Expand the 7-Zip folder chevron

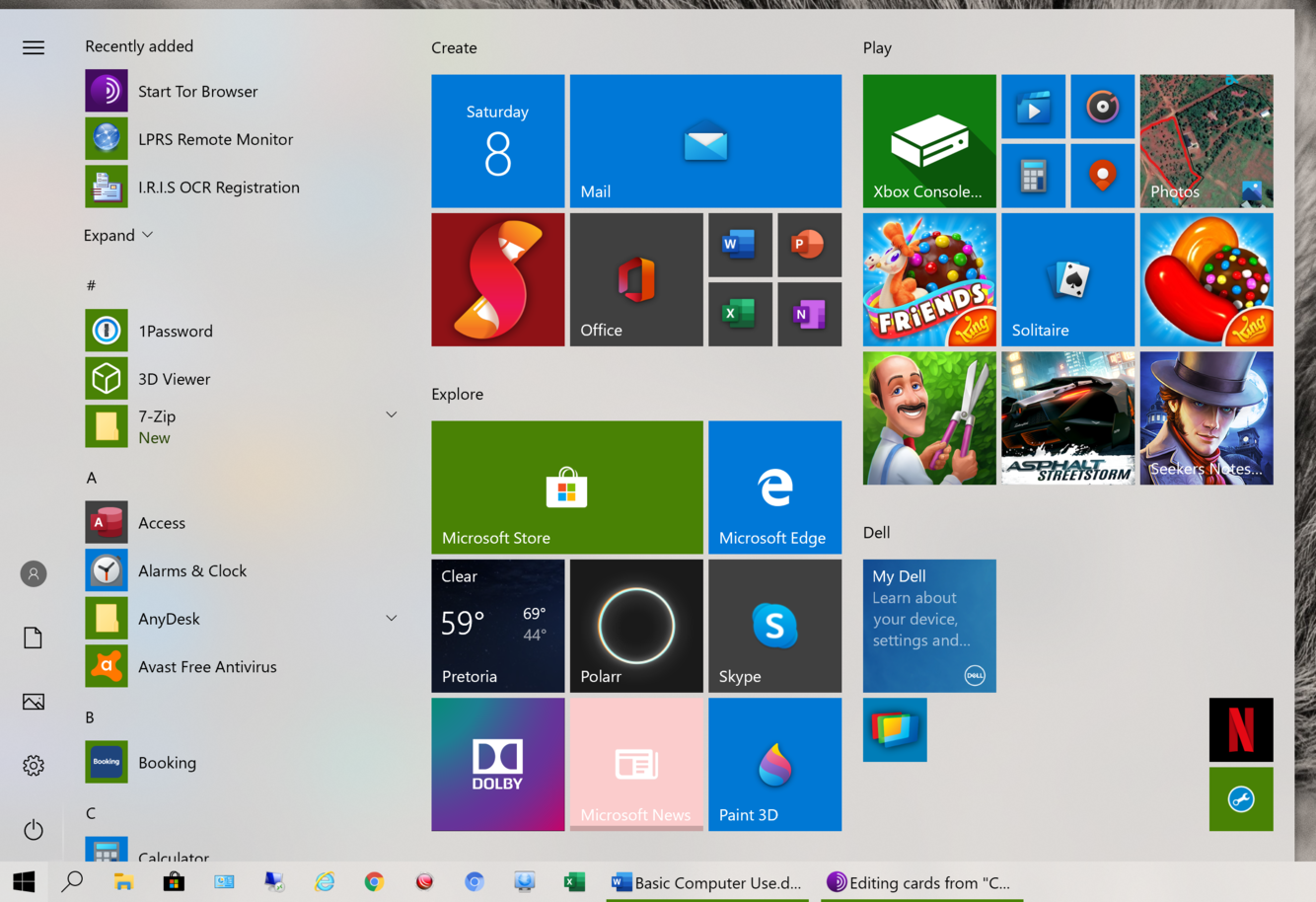point(392,415)
